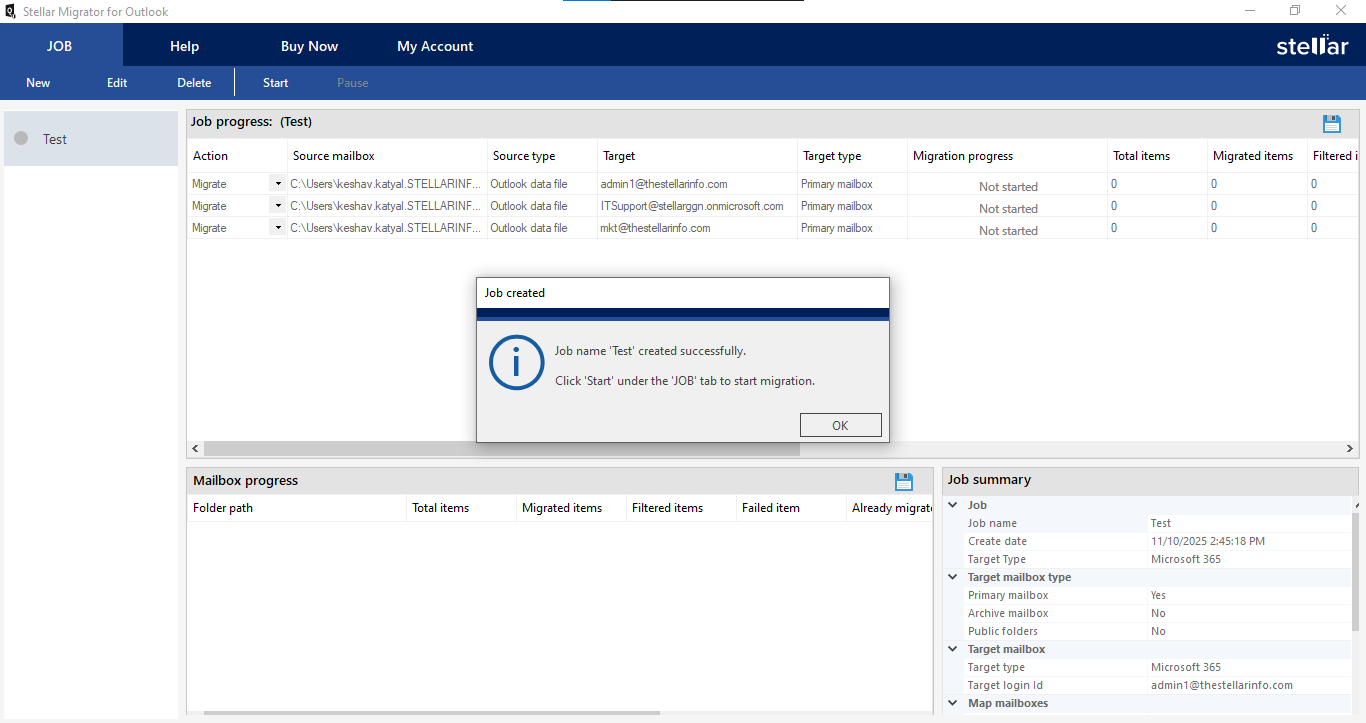Open the Action dropdown for ITSupport mailbox row
The height and width of the screenshot is (723, 1366).
[277, 205]
